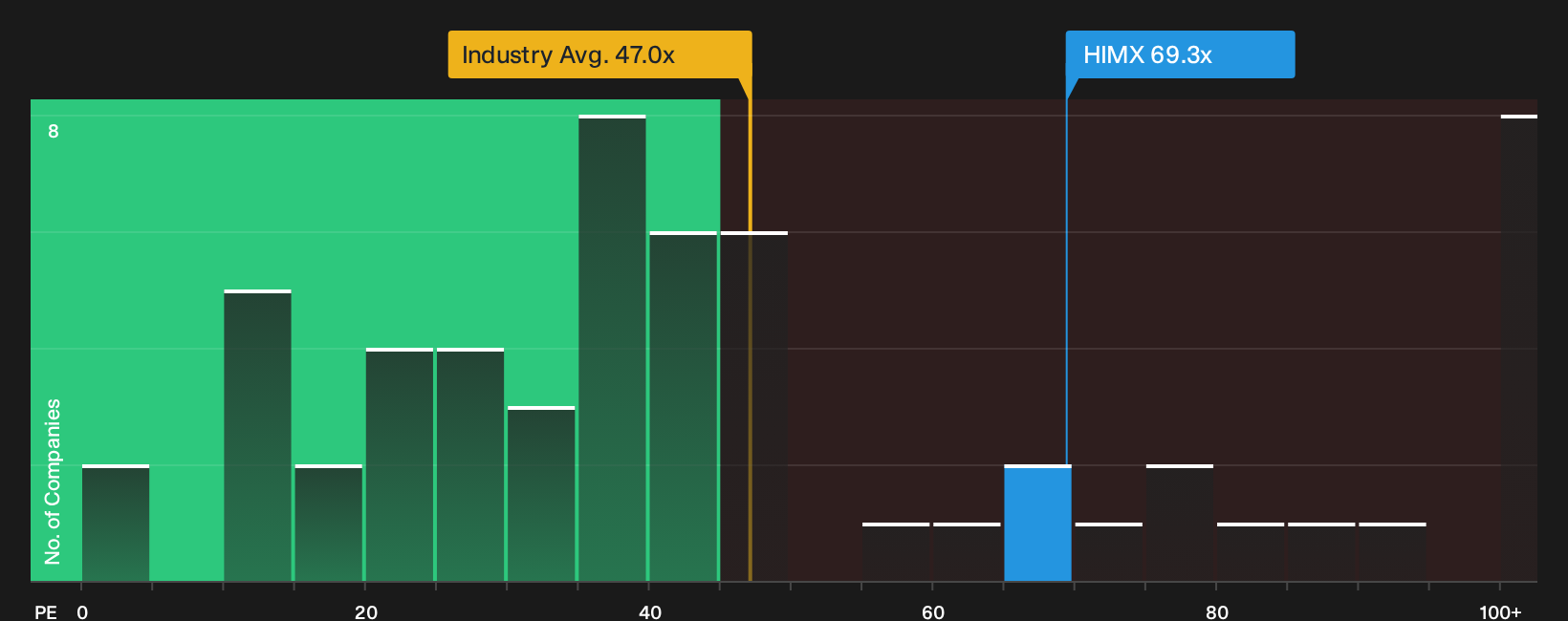This screenshot has height=621, width=1568.
Task: Select the 55-60 PE bar
Action: point(896,552)
